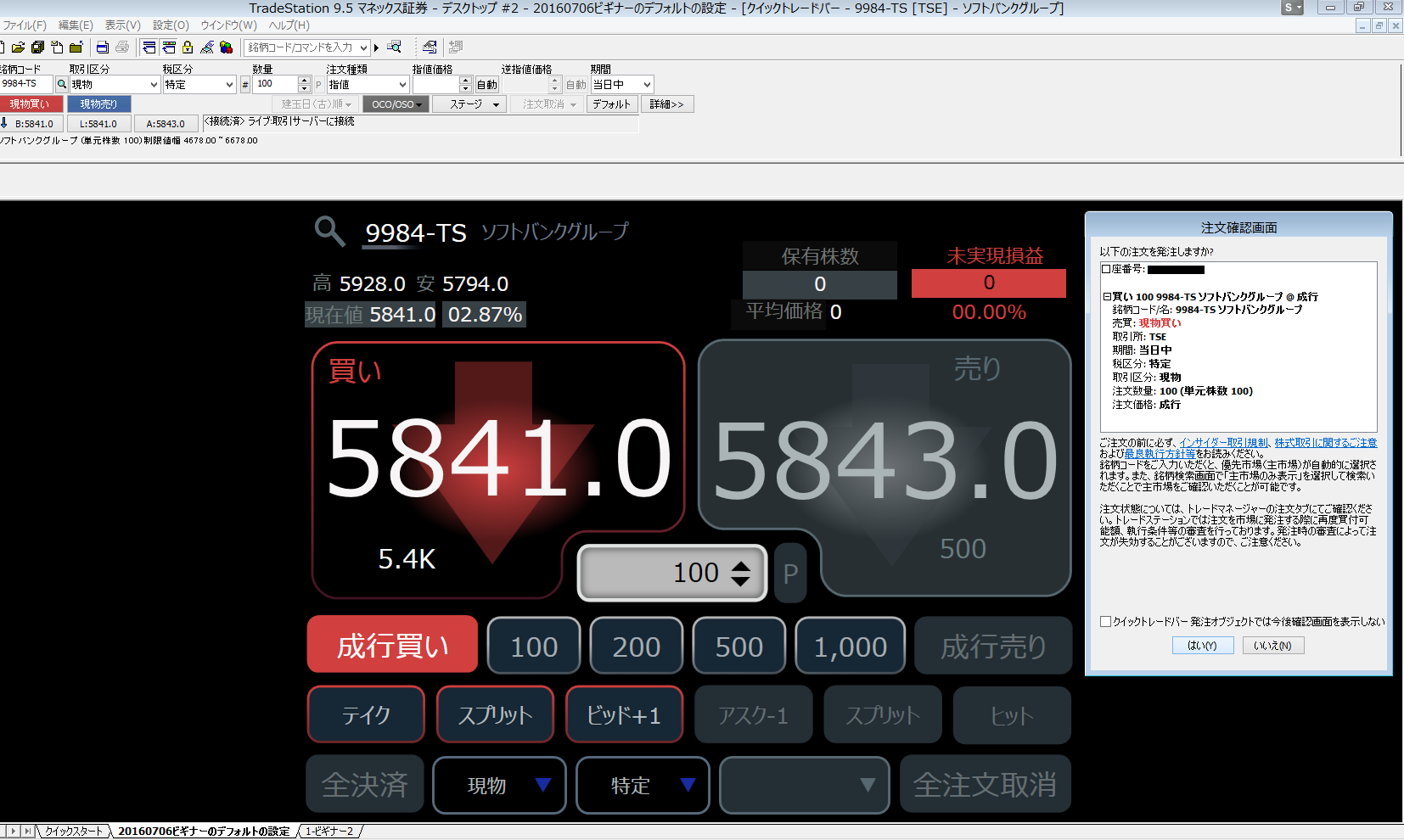
Task: Click the symbol lookup magnifier toolbar icon
Action: 394,48
